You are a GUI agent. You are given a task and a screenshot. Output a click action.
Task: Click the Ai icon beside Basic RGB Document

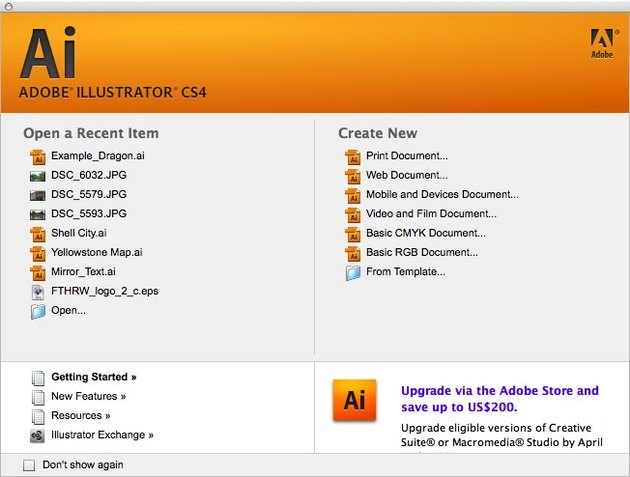point(353,253)
